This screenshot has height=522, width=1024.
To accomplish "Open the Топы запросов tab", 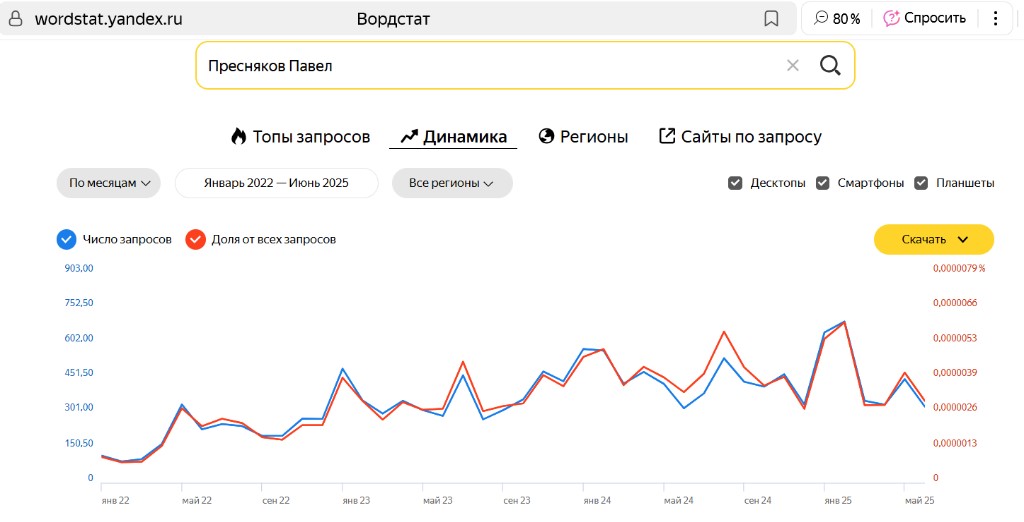I will pyautogui.click(x=300, y=137).
